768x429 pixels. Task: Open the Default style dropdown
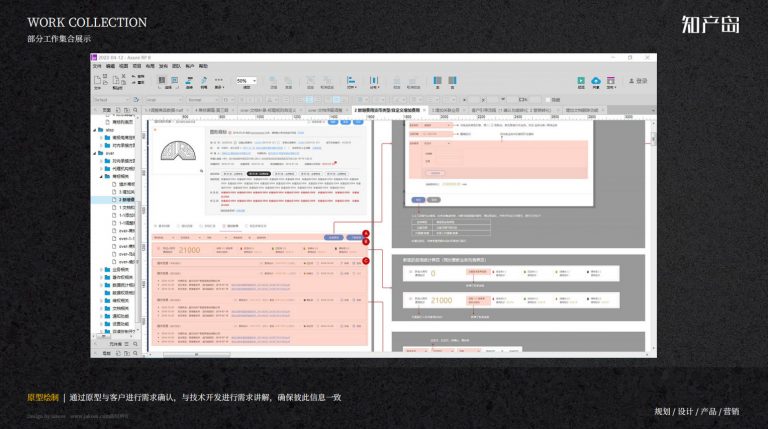click(112, 100)
